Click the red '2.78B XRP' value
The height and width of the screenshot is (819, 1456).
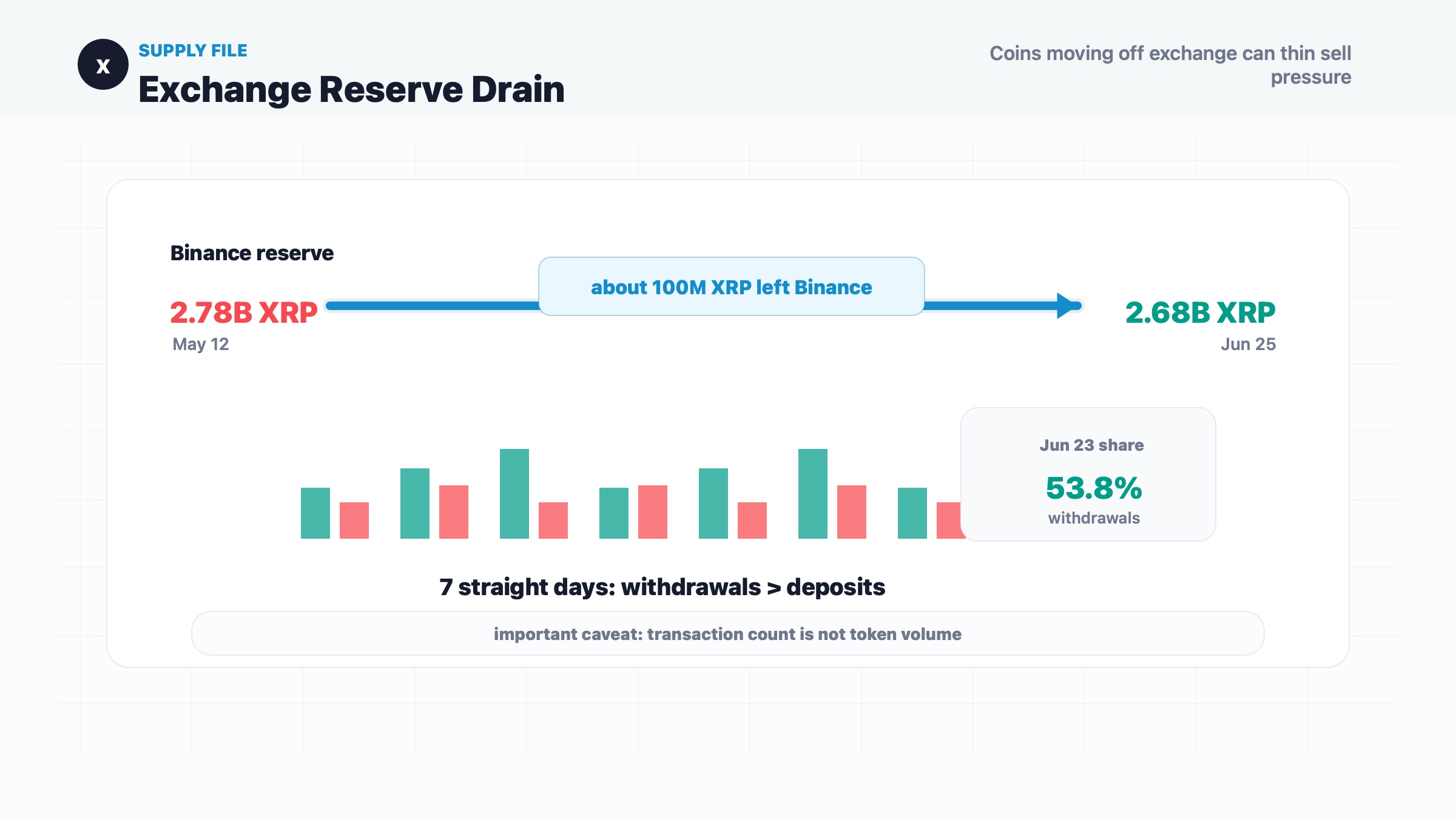(x=244, y=313)
